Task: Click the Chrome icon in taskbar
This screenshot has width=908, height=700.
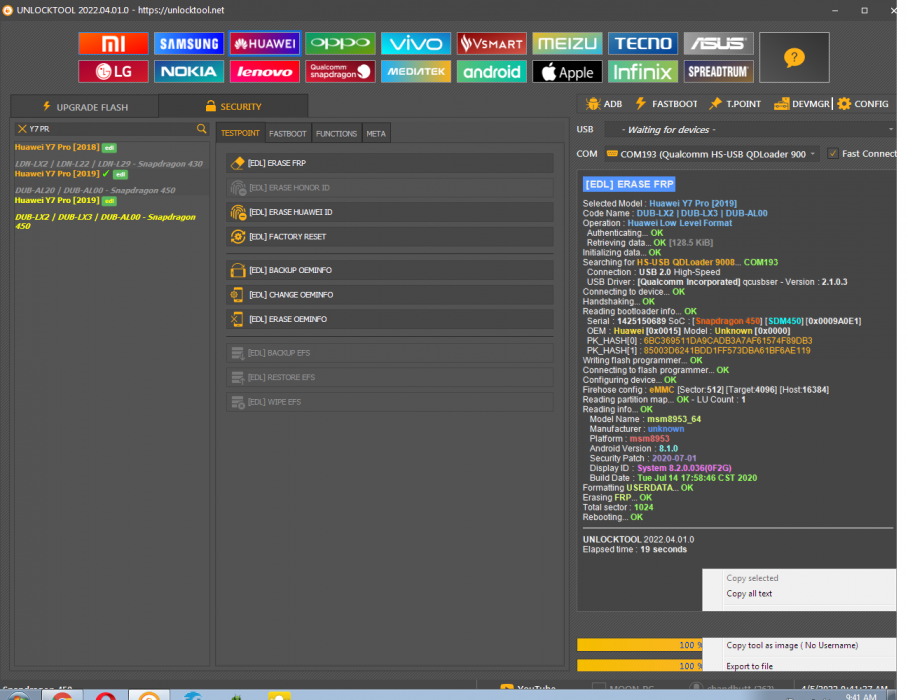Action: click(62, 696)
